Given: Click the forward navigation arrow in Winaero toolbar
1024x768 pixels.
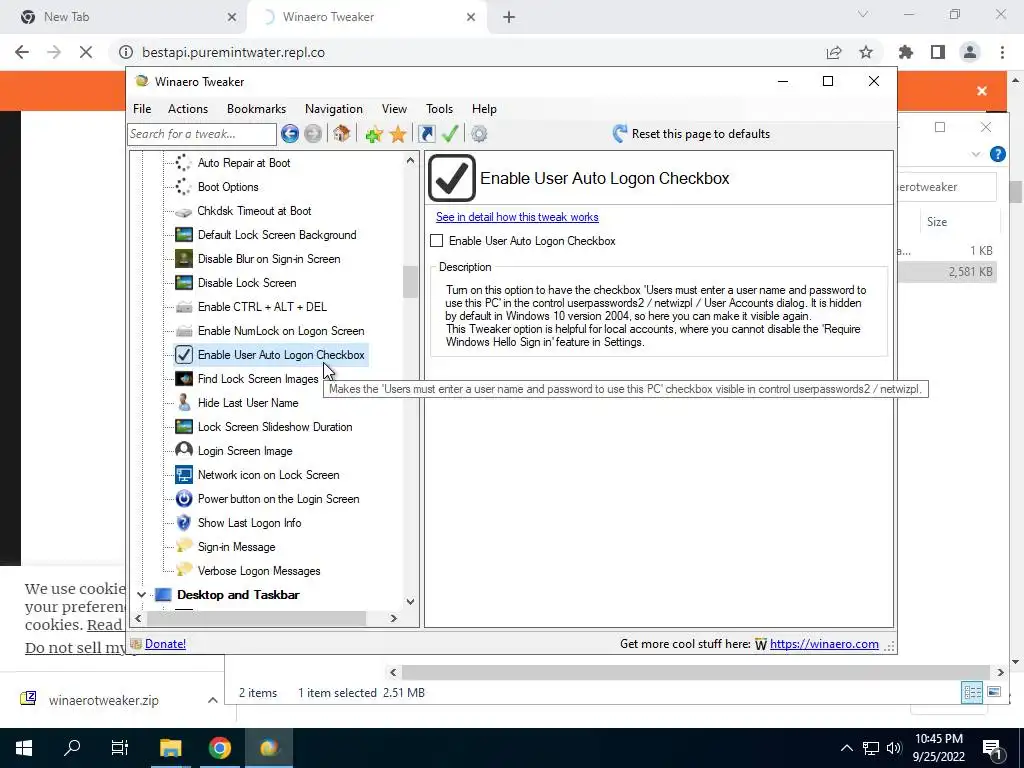Looking at the screenshot, I should coord(313,134).
